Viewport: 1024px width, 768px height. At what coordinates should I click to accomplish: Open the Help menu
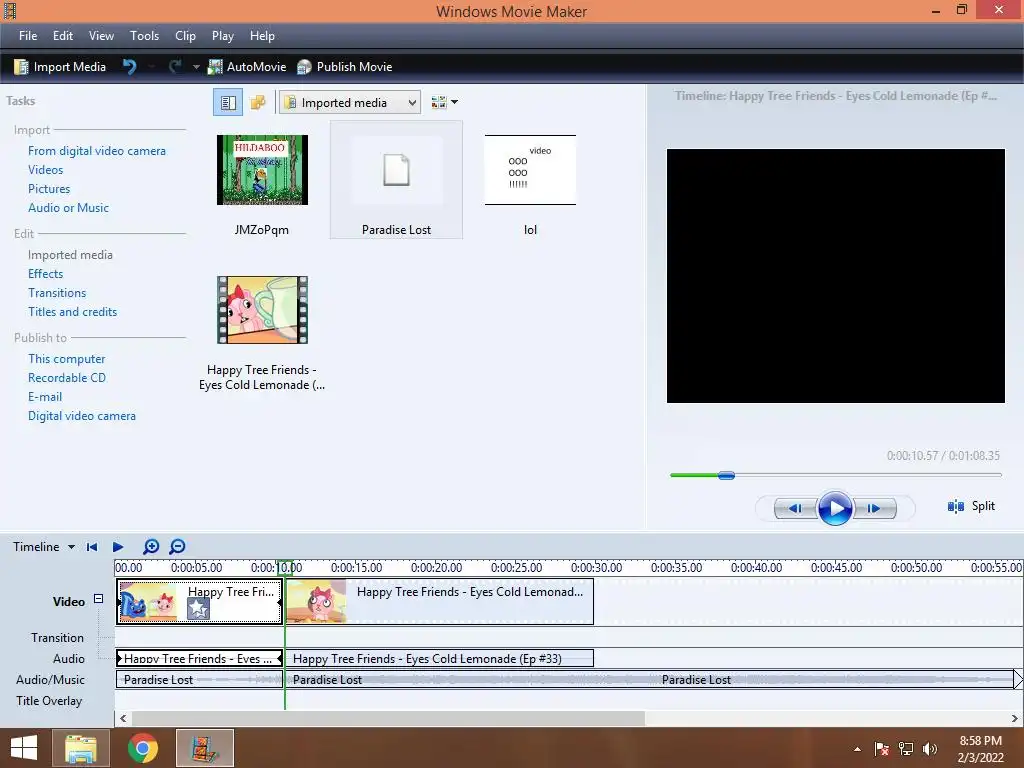(x=262, y=36)
